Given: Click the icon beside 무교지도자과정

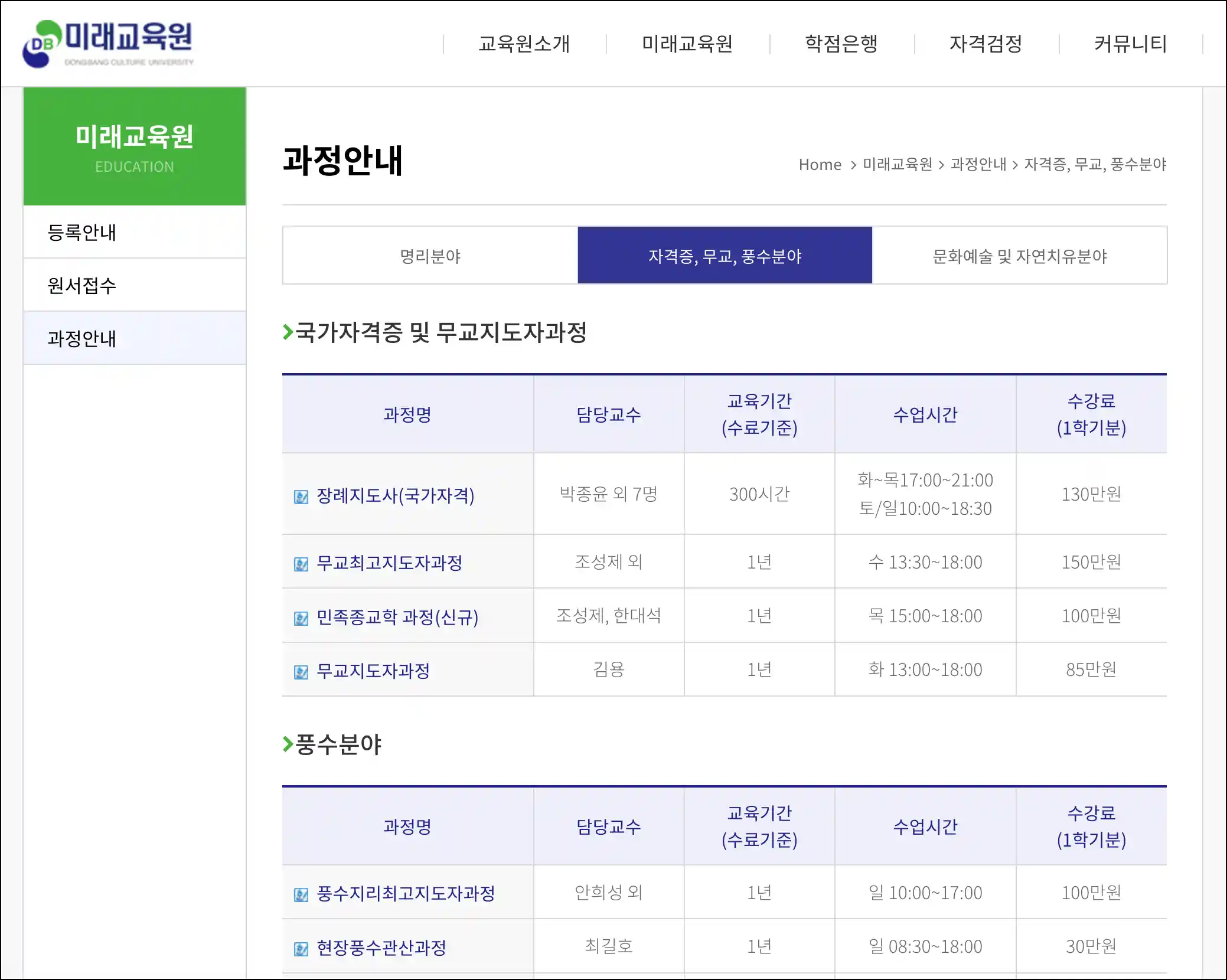Looking at the screenshot, I should pos(301,672).
